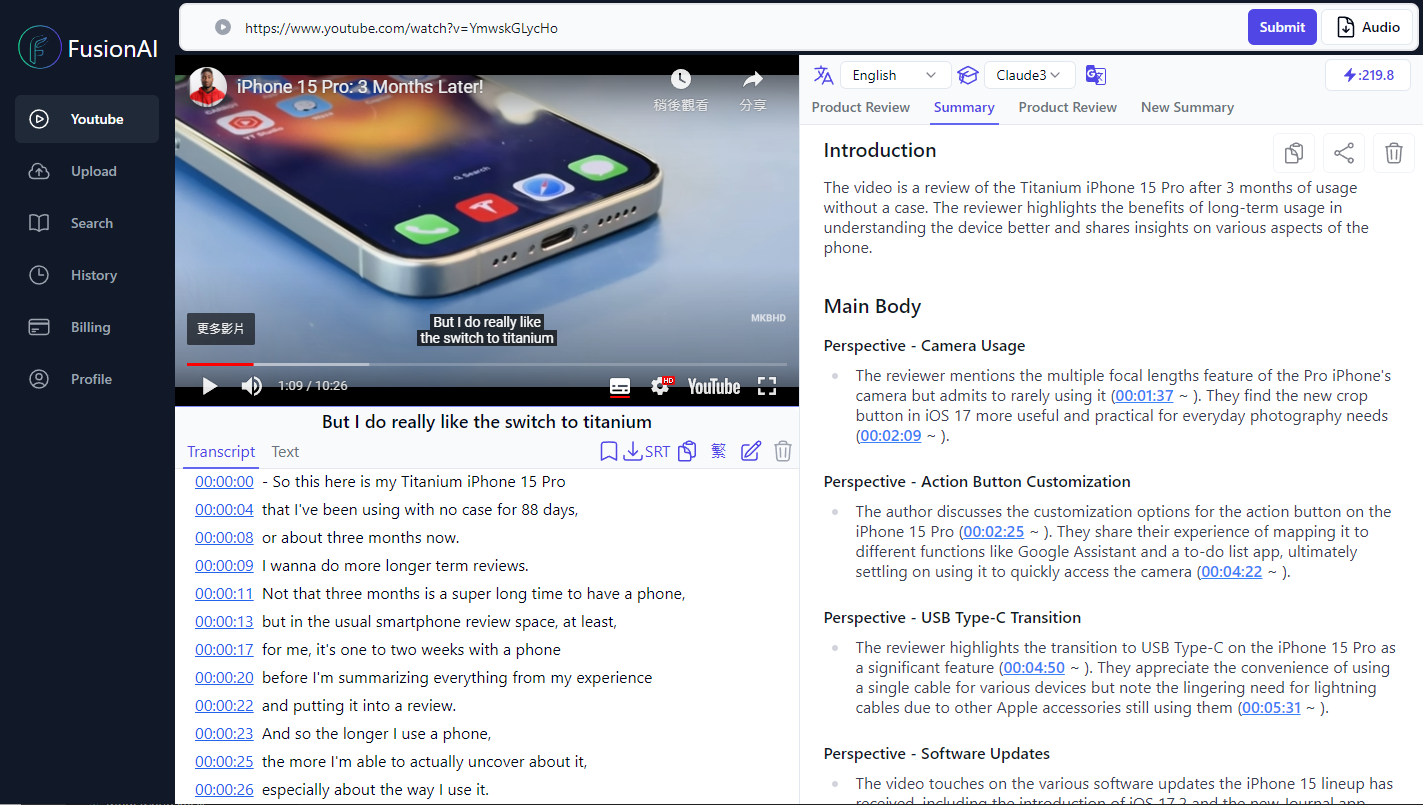Jump to transcript timestamp 00:00:17
Viewport: 1423px width, 805px height.
(224, 650)
